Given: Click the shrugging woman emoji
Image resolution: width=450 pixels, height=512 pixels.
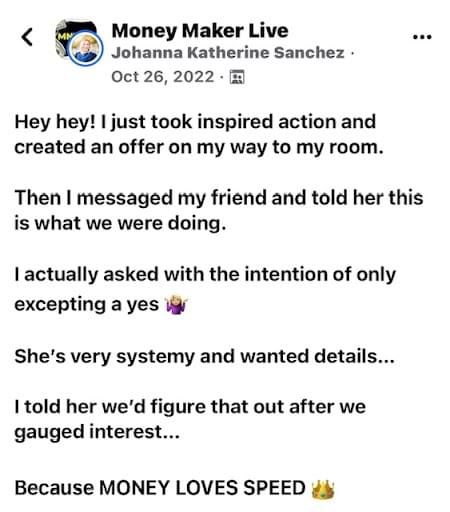Looking at the screenshot, I should click(x=177, y=305).
